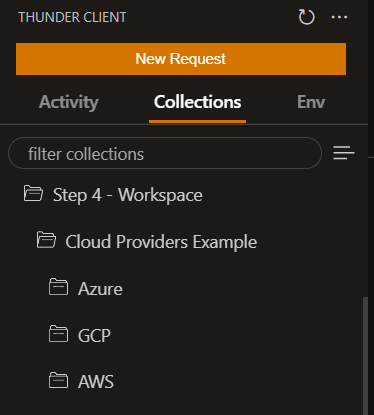Open the more actions ellipsis menu
Viewport: 374px width, 415px height.
[x=339, y=17]
